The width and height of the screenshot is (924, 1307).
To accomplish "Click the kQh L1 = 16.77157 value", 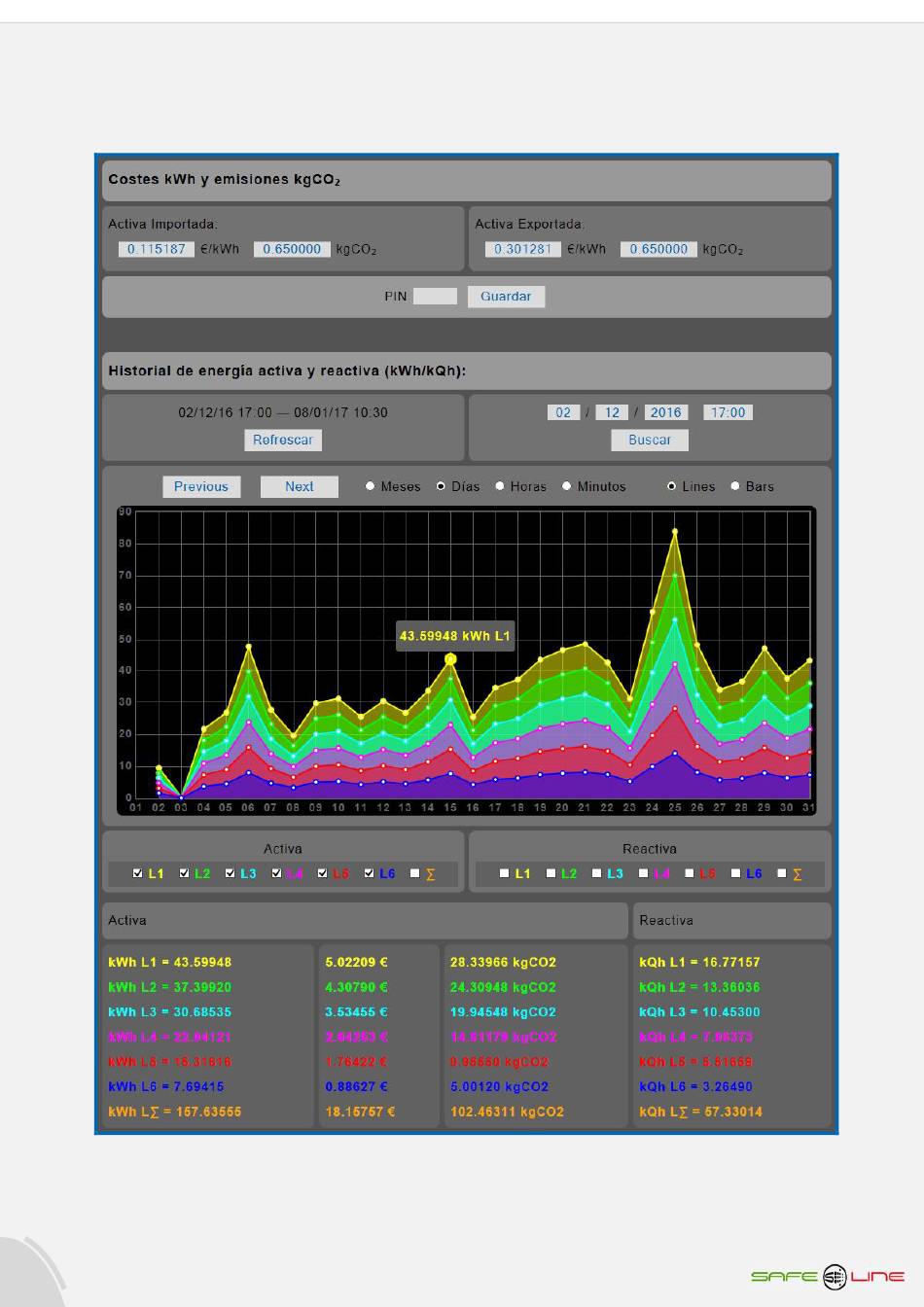I will coord(699,962).
